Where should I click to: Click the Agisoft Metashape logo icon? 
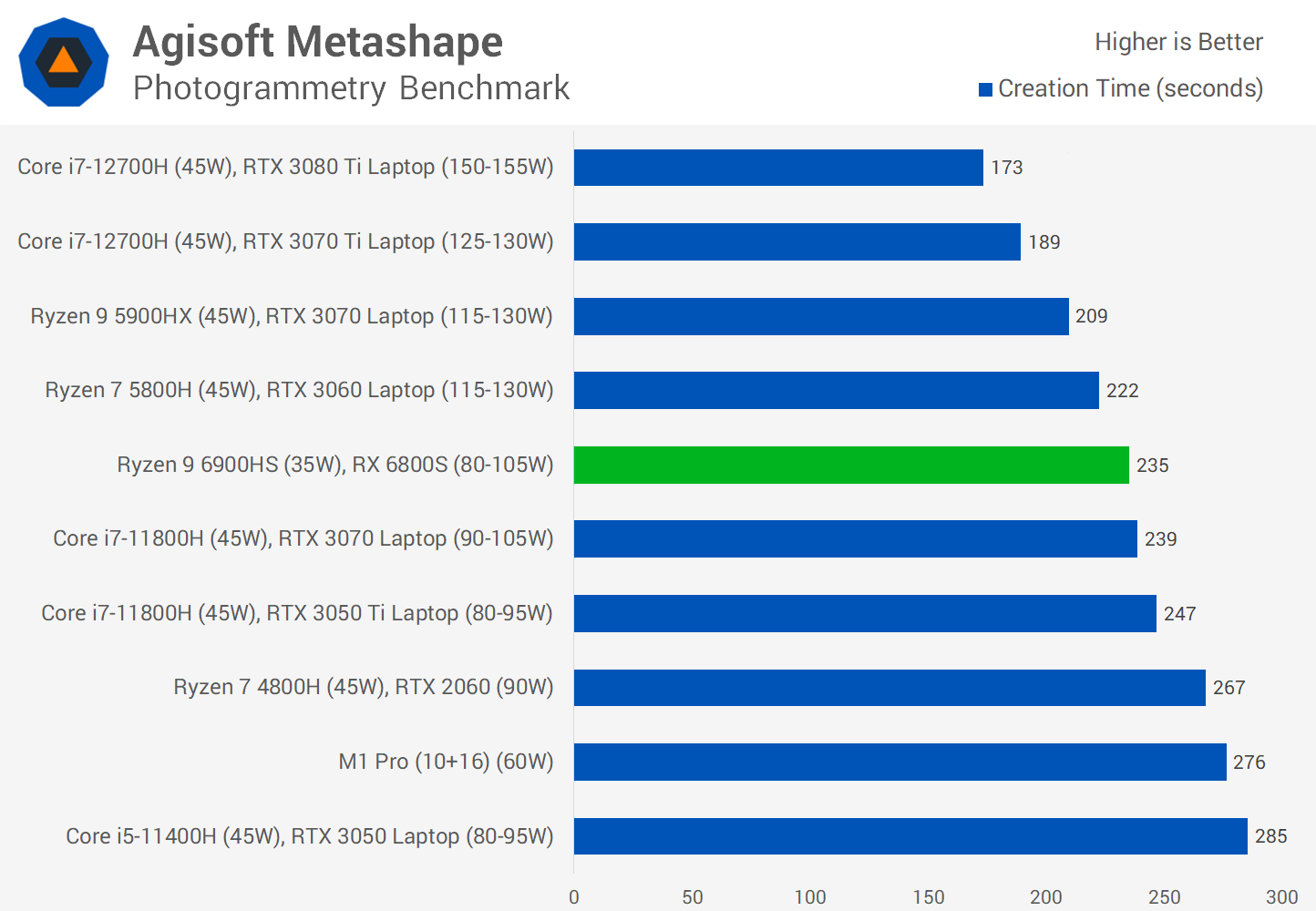point(64,62)
